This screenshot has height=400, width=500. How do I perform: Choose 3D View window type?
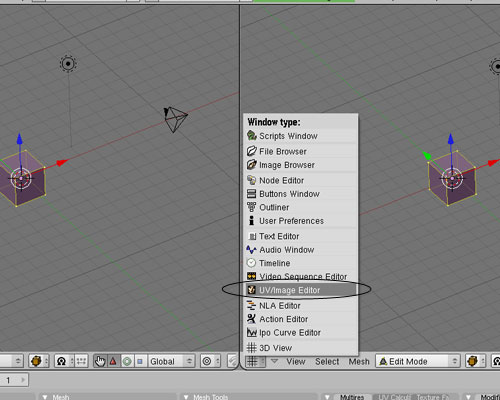[x=301, y=348]
